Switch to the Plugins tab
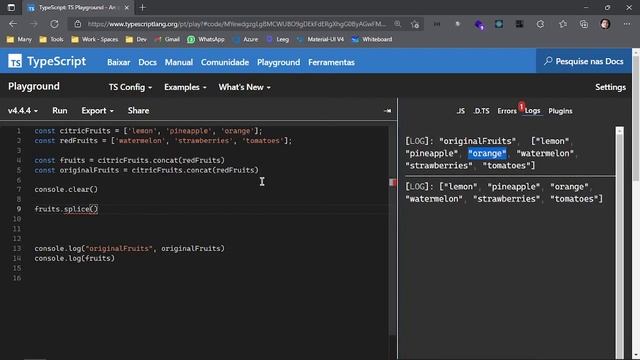Viewport: 640px width, 360px height. pos(560,111)
